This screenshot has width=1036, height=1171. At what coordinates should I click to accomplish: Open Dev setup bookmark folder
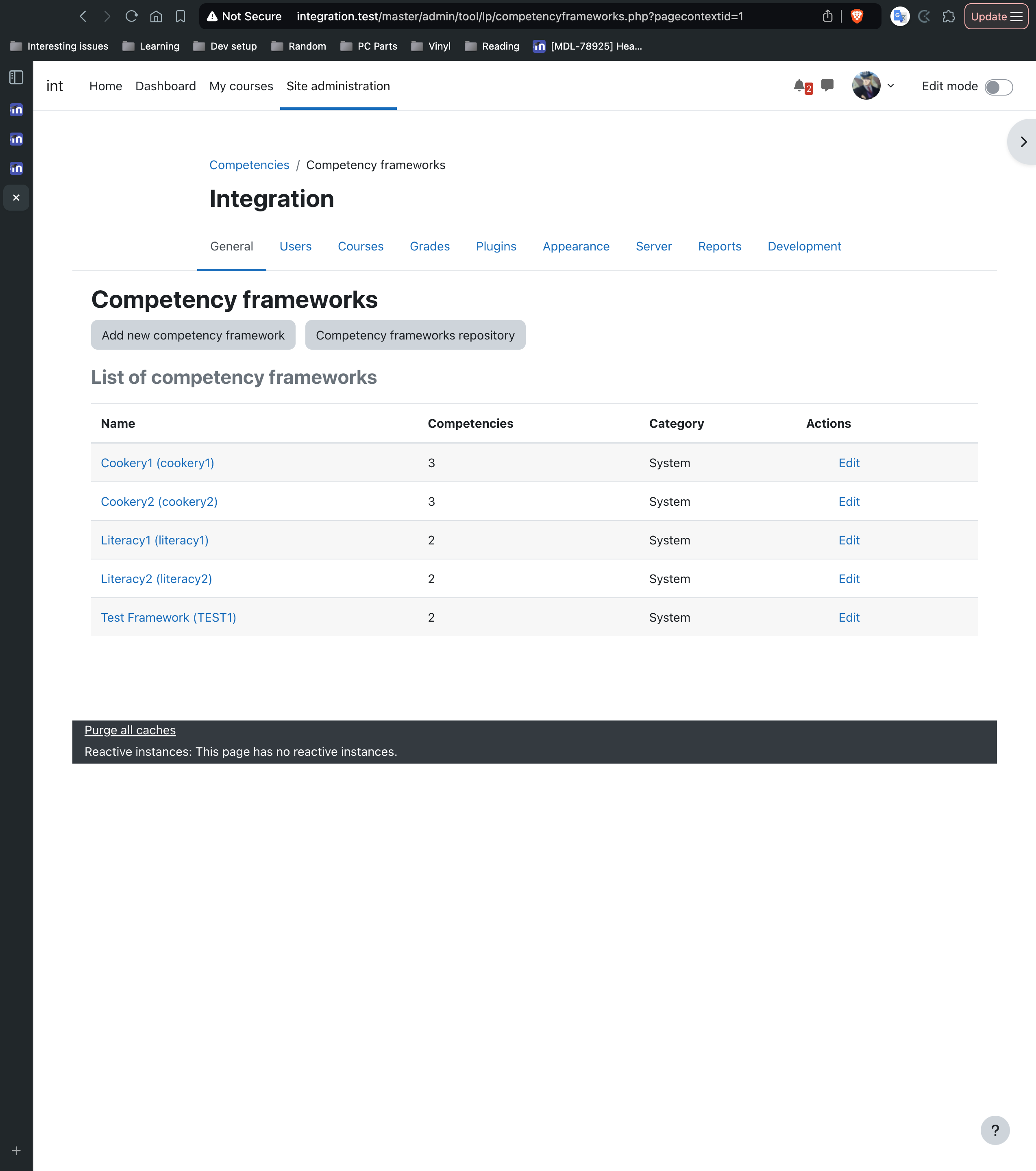pos(225,46)
